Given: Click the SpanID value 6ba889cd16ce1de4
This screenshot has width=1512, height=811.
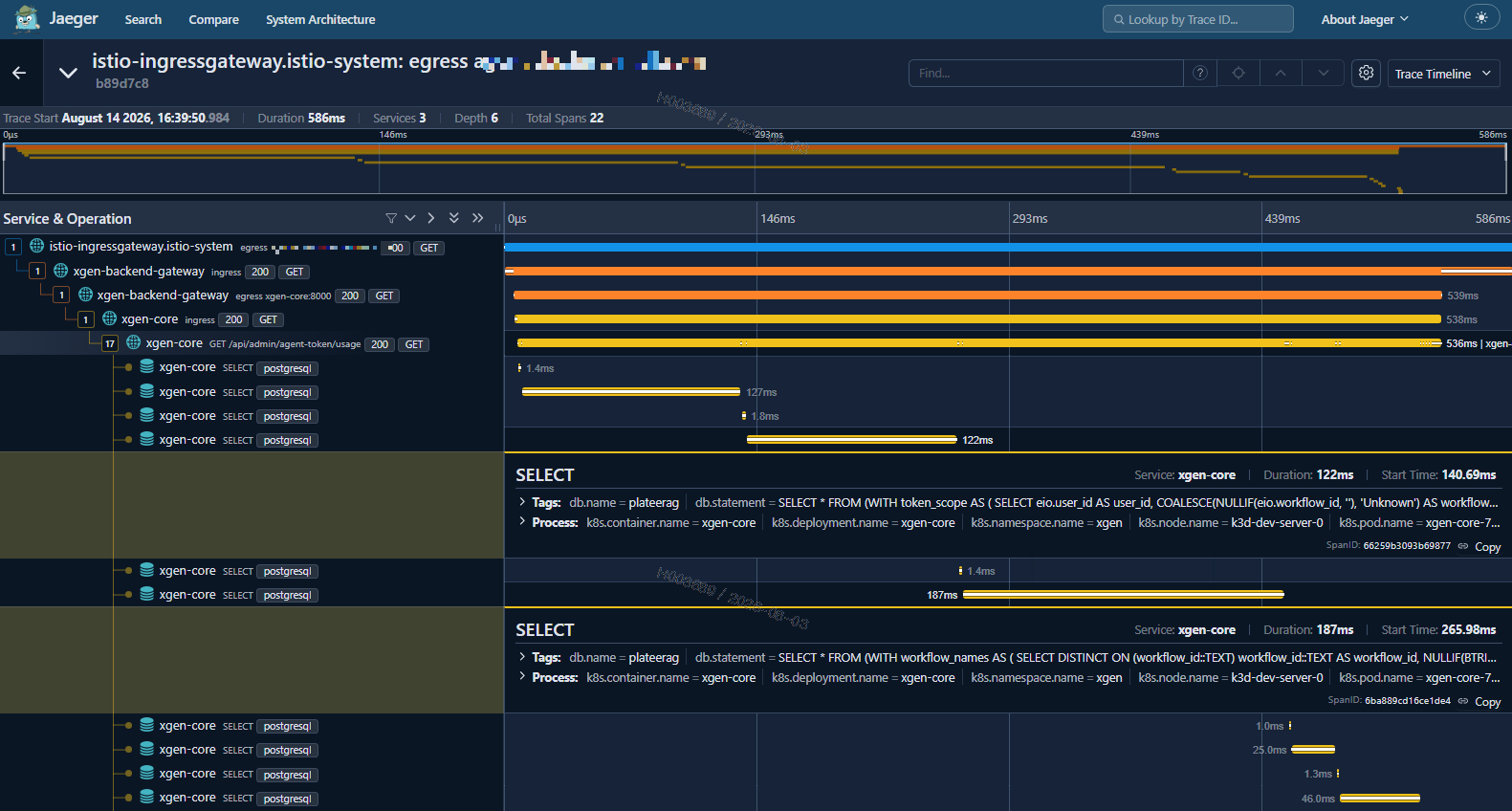Looking at the screenshot, I should [1408, 701].
